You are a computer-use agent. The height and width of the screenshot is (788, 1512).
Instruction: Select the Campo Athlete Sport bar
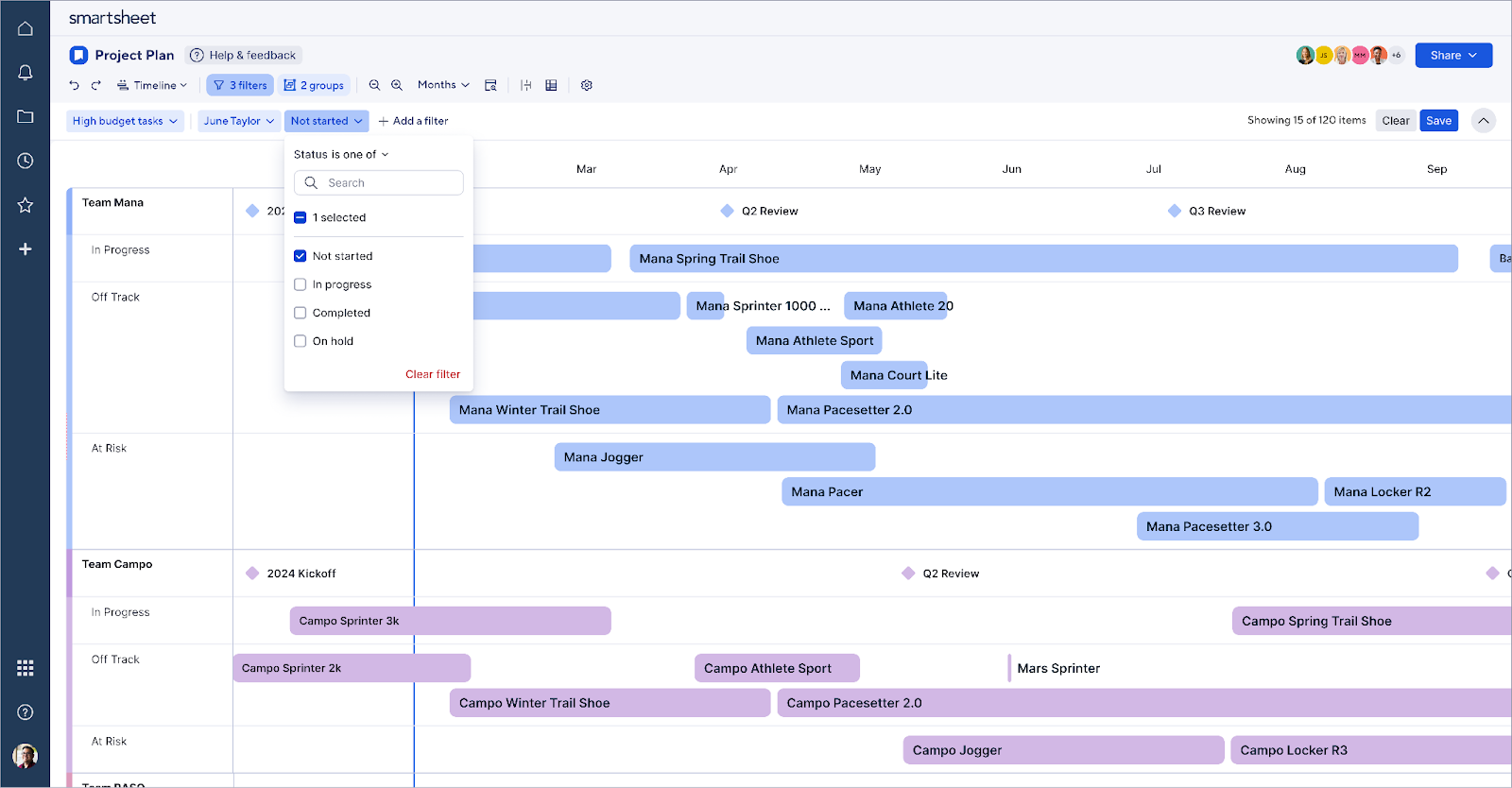point(777,668)
